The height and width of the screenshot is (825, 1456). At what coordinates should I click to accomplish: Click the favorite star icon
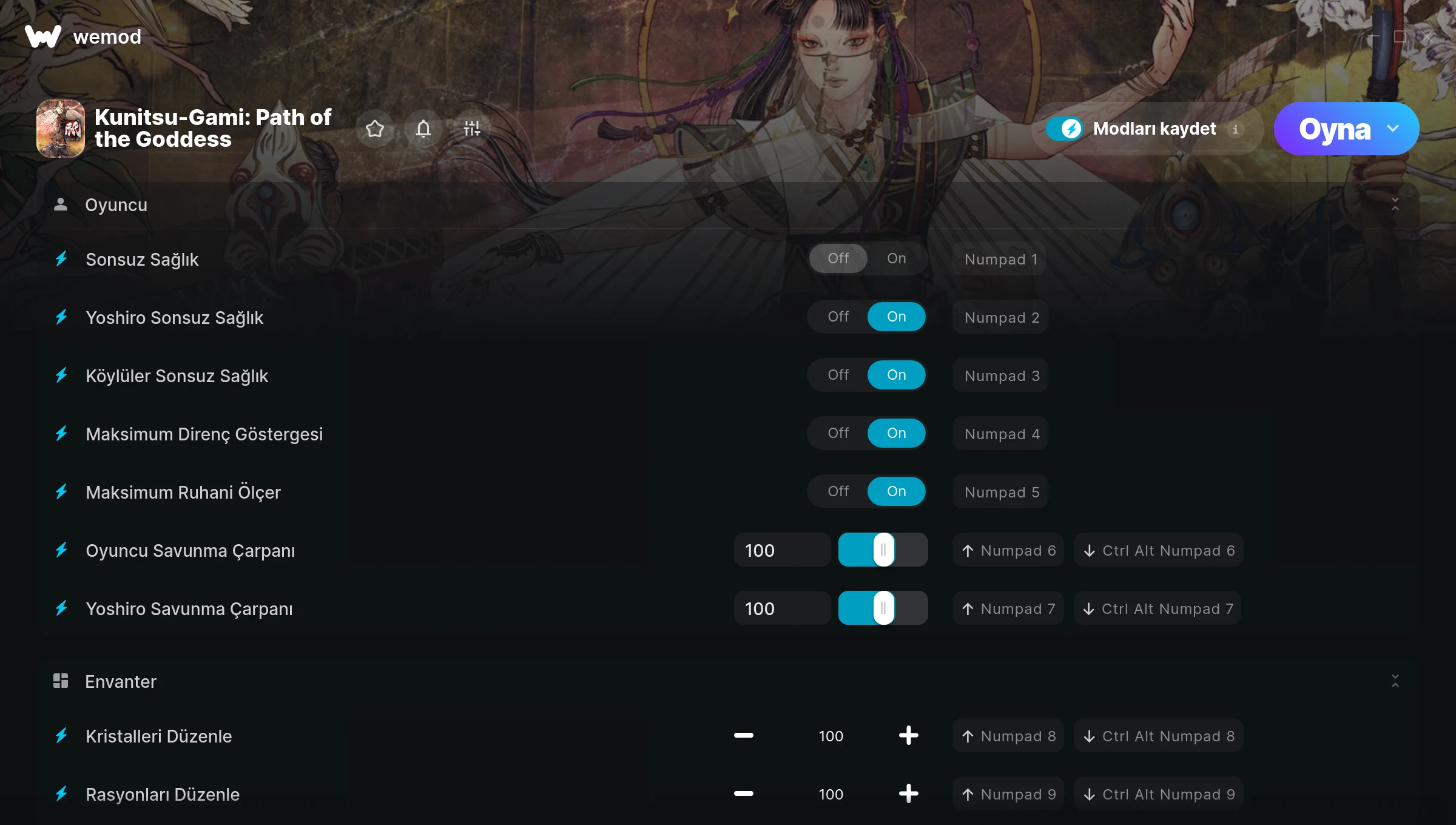coord(375,129)
